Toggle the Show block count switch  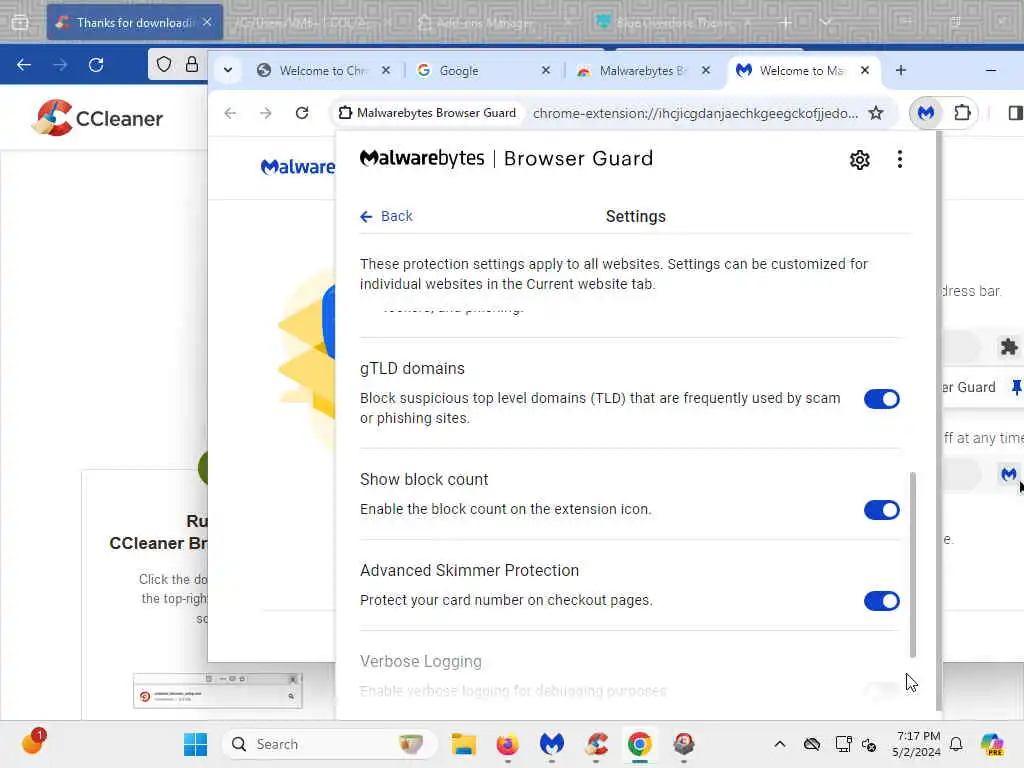[882, 510]
